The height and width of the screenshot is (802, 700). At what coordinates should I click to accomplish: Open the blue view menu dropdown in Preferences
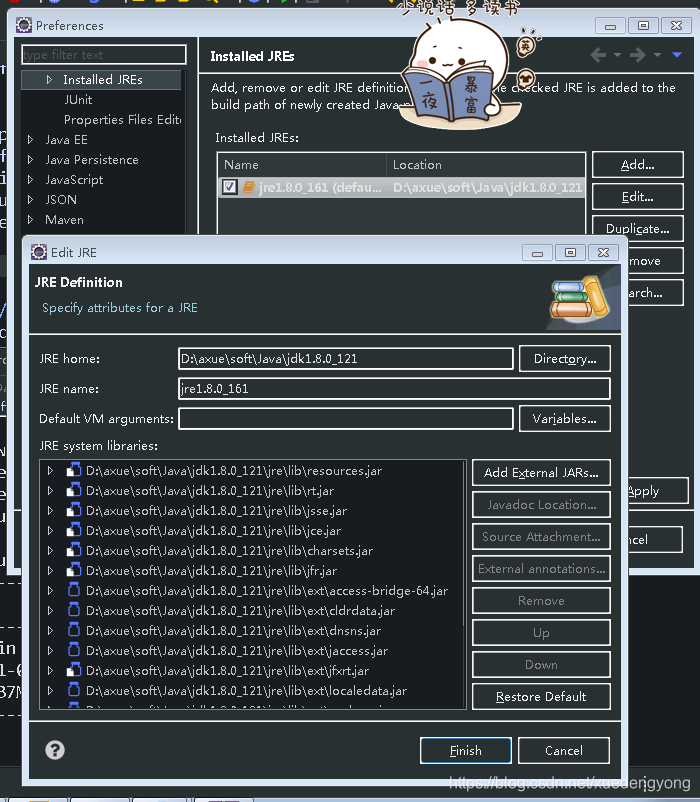click(x=677, y=55)
